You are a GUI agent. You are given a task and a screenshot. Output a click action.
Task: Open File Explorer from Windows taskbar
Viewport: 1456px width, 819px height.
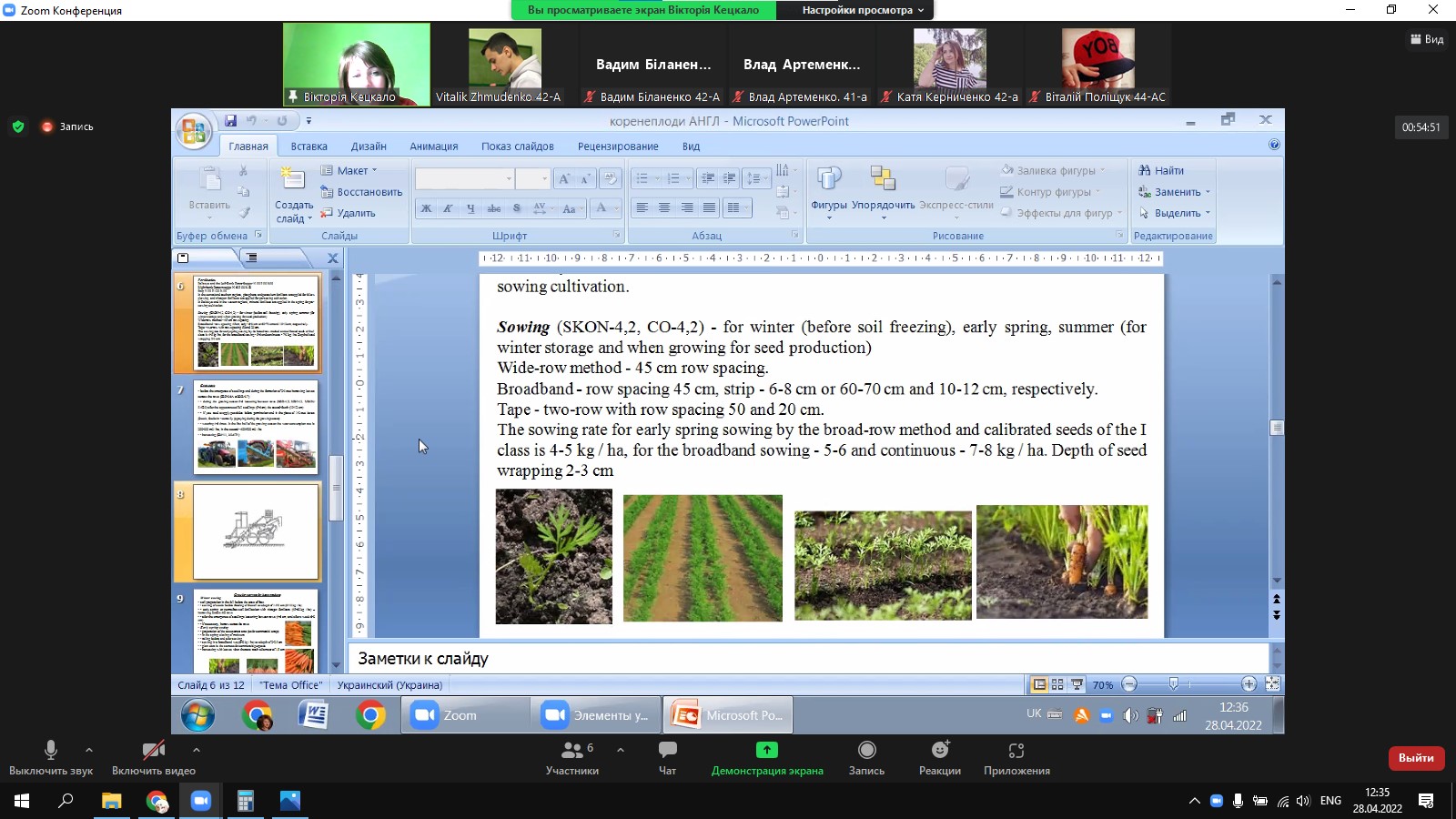[111, 801]
